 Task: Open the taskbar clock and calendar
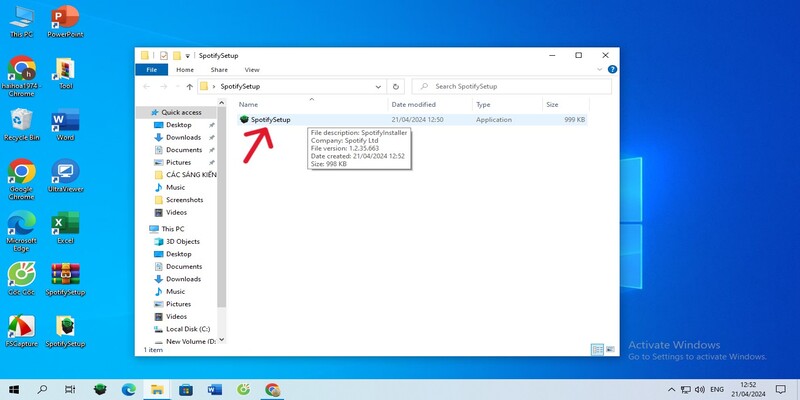tap(748, 390)
